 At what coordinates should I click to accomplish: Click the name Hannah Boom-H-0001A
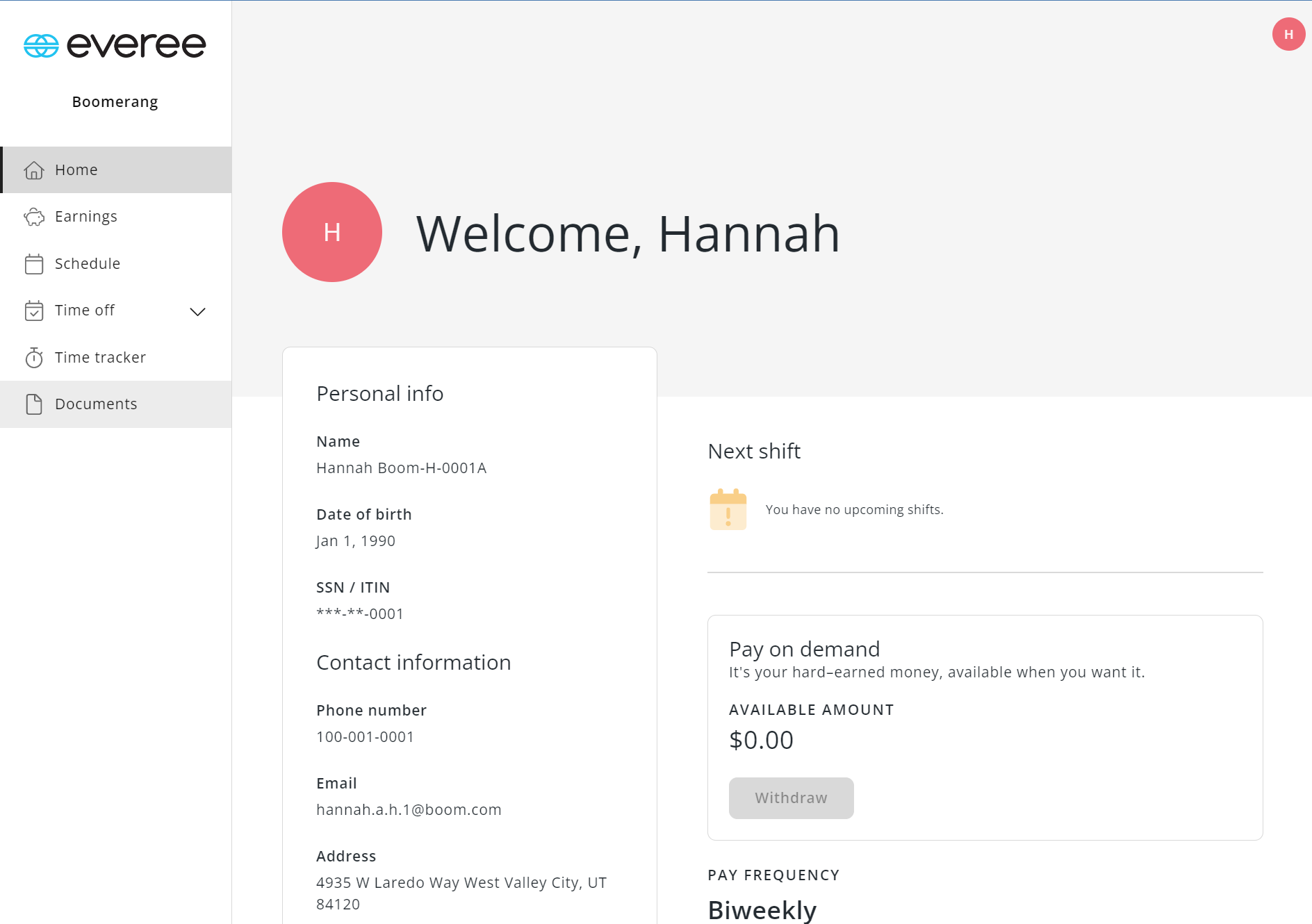[402, 468]
